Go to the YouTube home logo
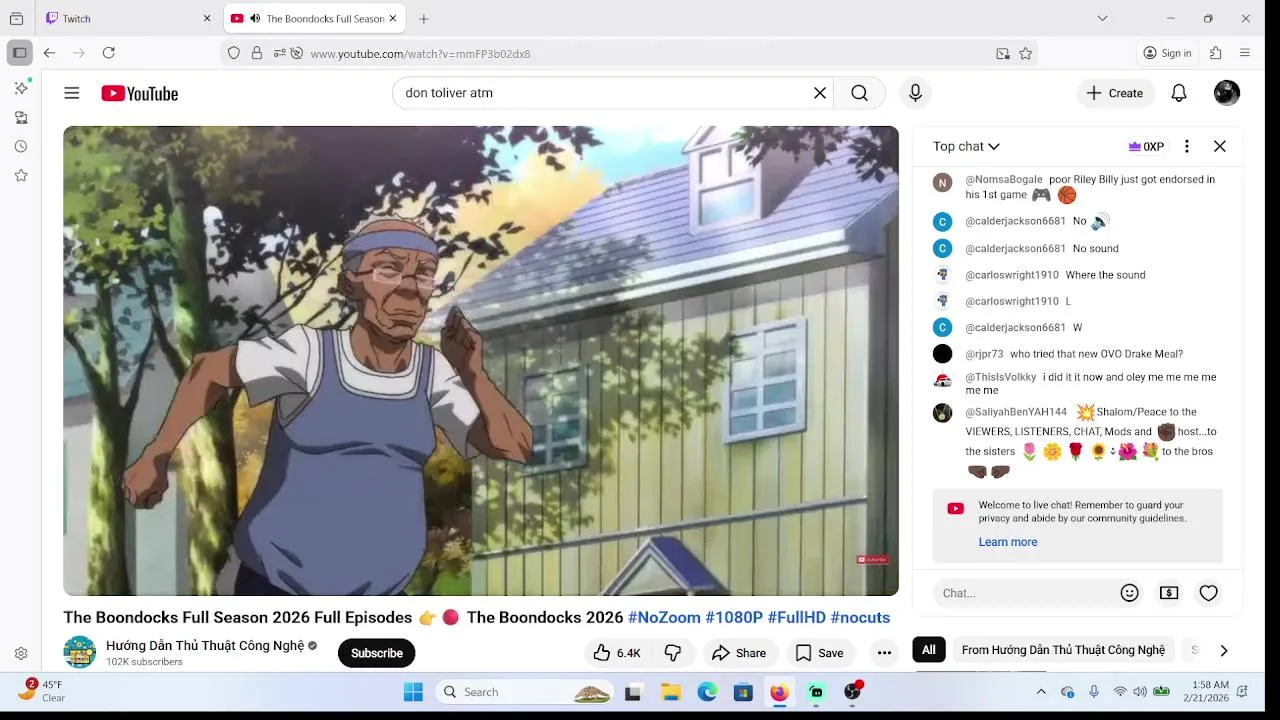 point(139,93)
